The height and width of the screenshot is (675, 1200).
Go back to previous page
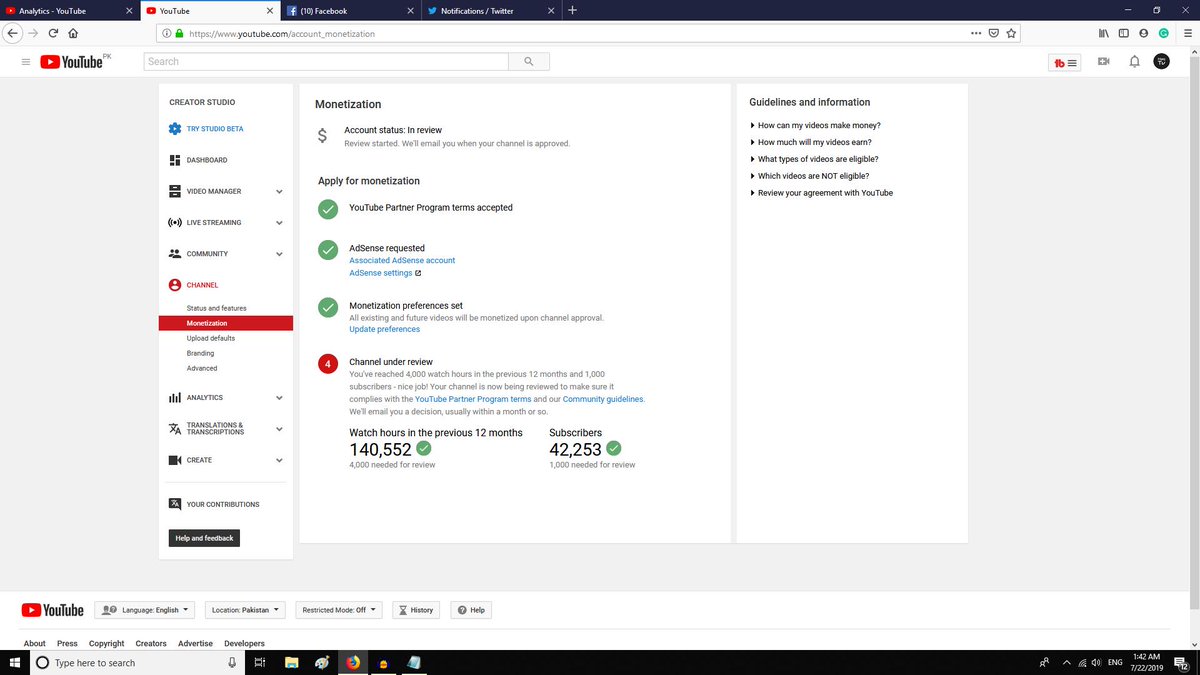12,33
